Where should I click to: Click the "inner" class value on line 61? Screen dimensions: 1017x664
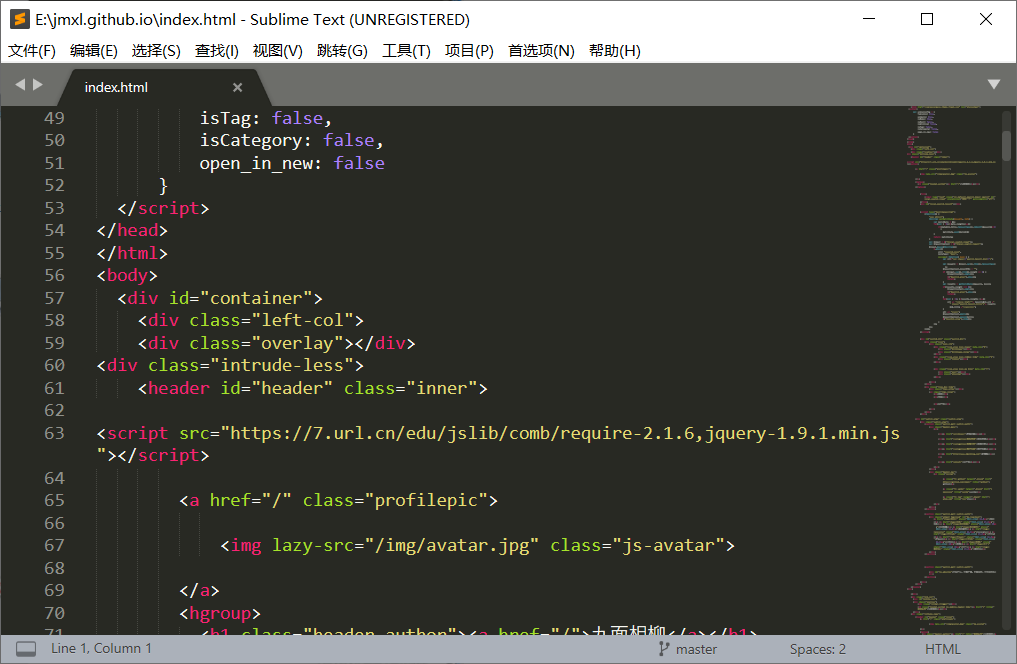point(442,388)
